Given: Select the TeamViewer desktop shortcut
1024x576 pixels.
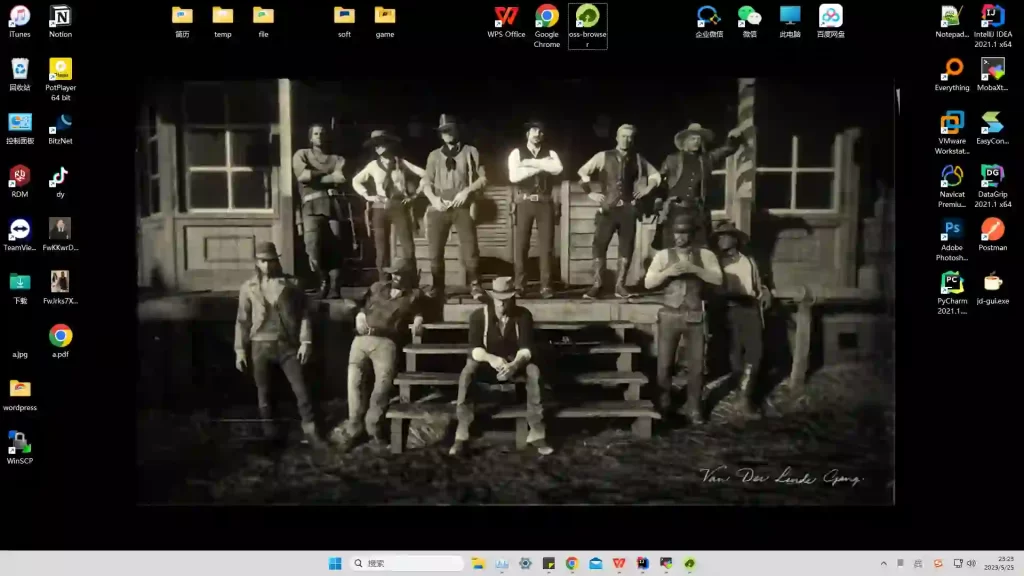Looking at the screenshot, I should point(20,235).
